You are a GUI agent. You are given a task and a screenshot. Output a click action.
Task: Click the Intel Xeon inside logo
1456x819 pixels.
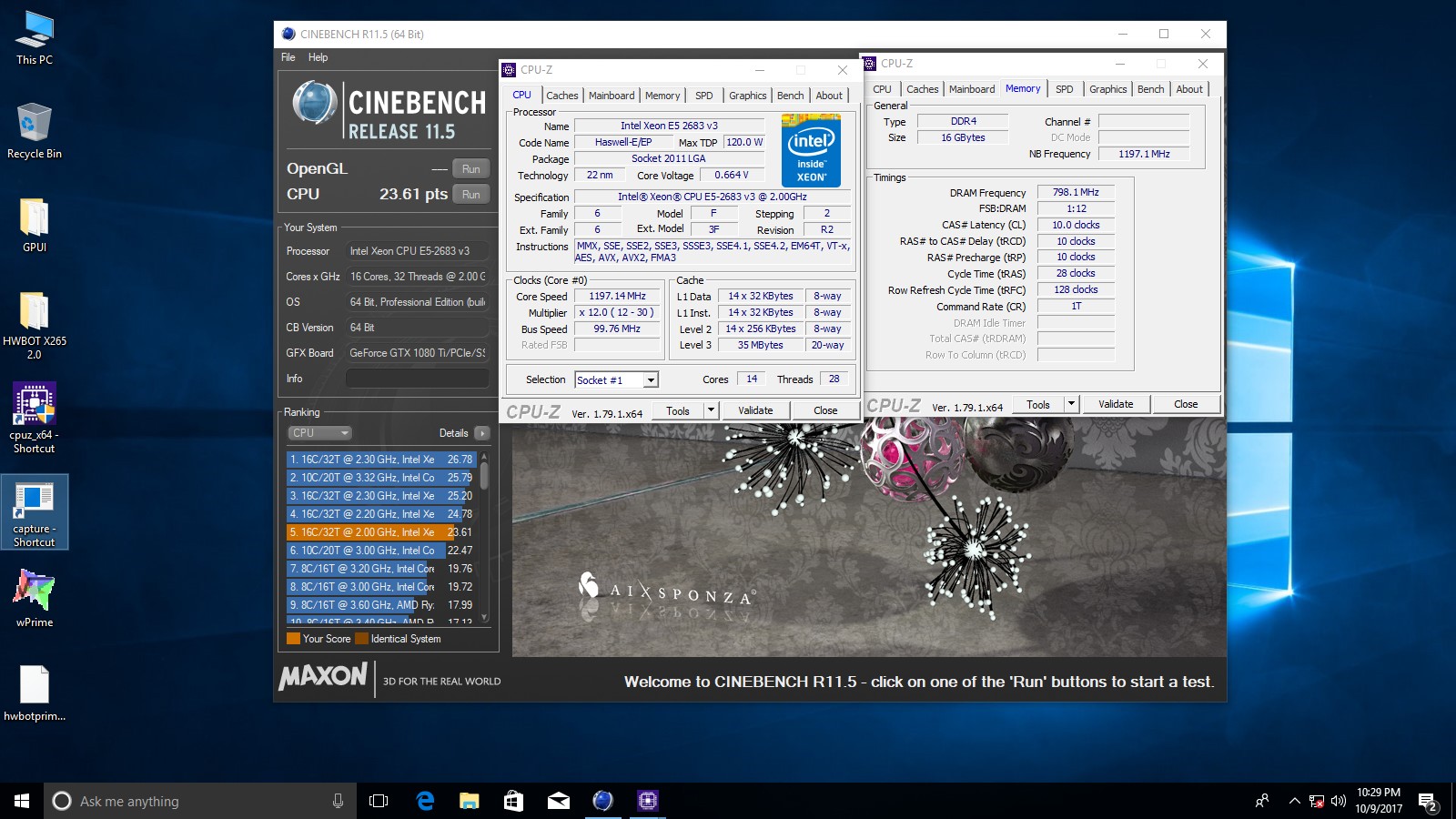tap(811, 151)
